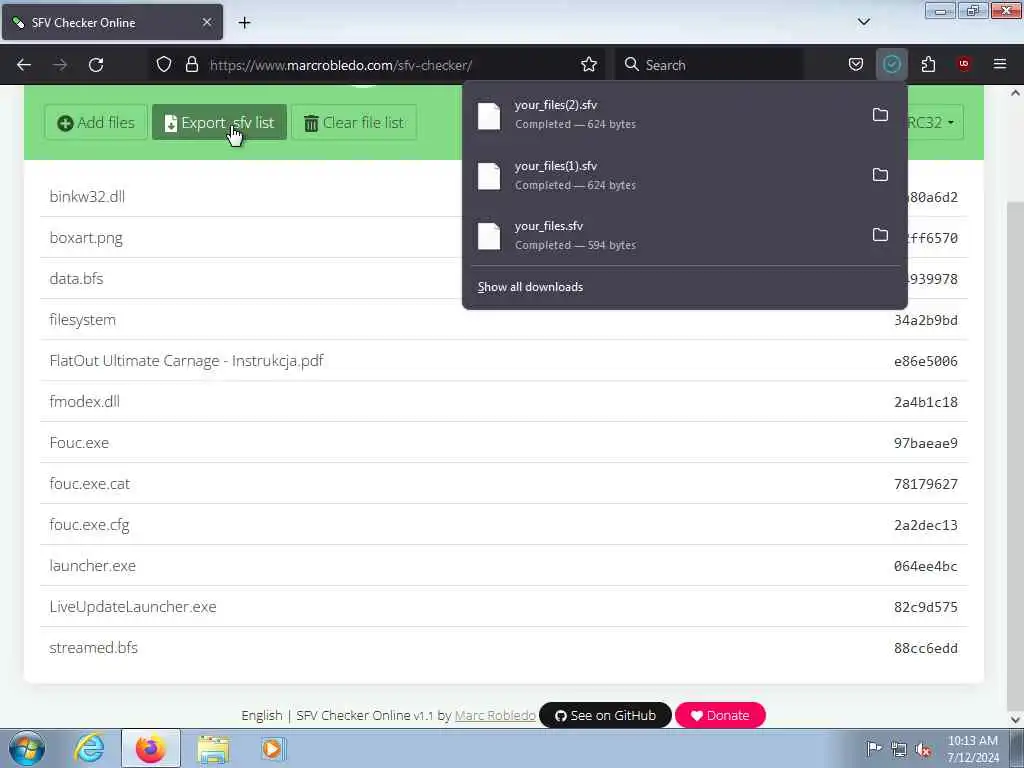
Task: Open the Save to Pocket icon
Action: 856,65
